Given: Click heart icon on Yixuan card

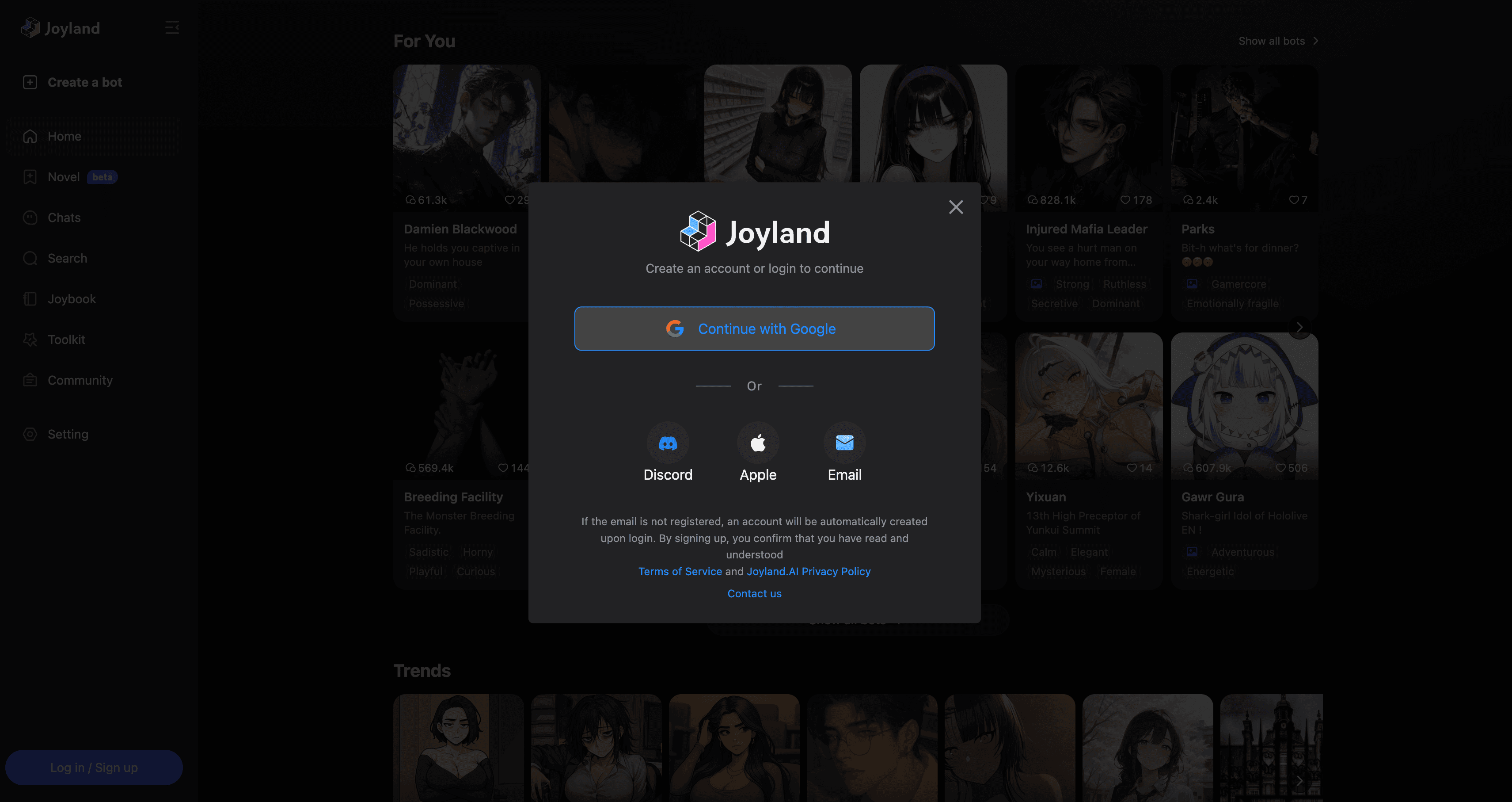Looking at the screenshot, I should pyautogui.click(x=1132, y=468).
